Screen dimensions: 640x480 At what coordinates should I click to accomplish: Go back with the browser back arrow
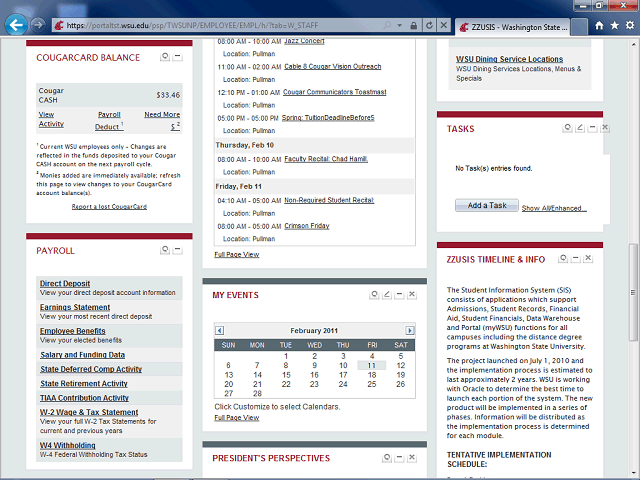point(16,25)
